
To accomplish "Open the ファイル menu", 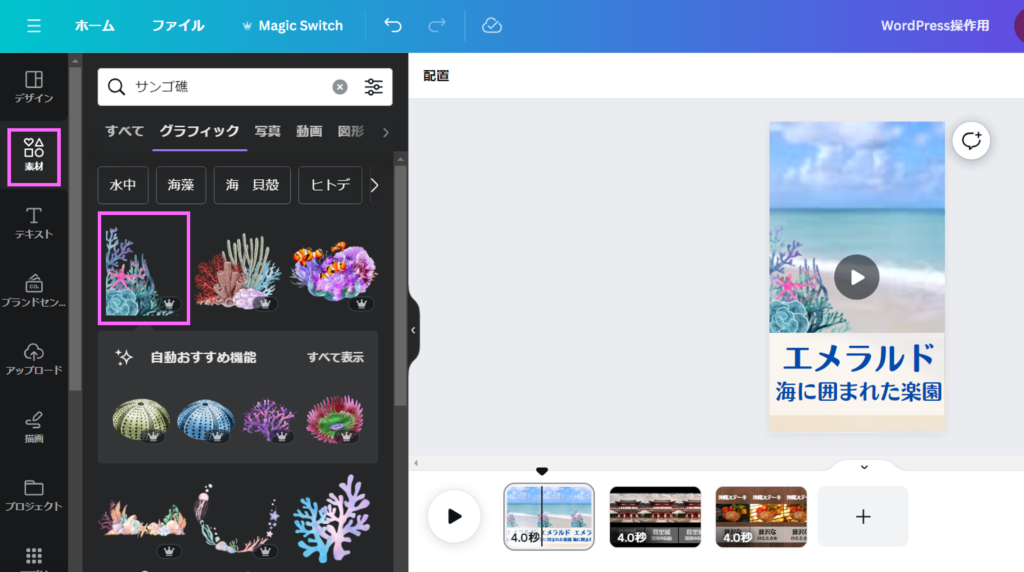I will [178, 26].
